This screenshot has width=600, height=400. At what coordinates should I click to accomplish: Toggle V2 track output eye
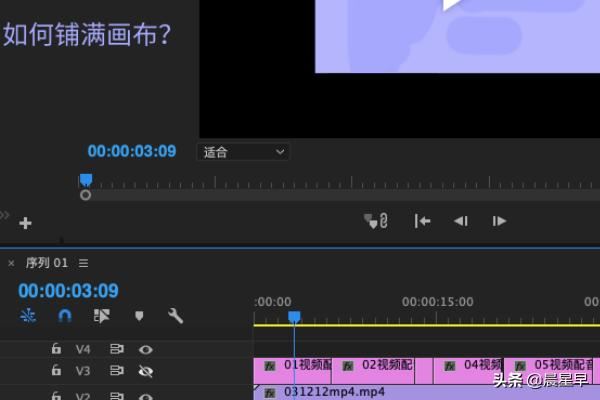point(146,397)
